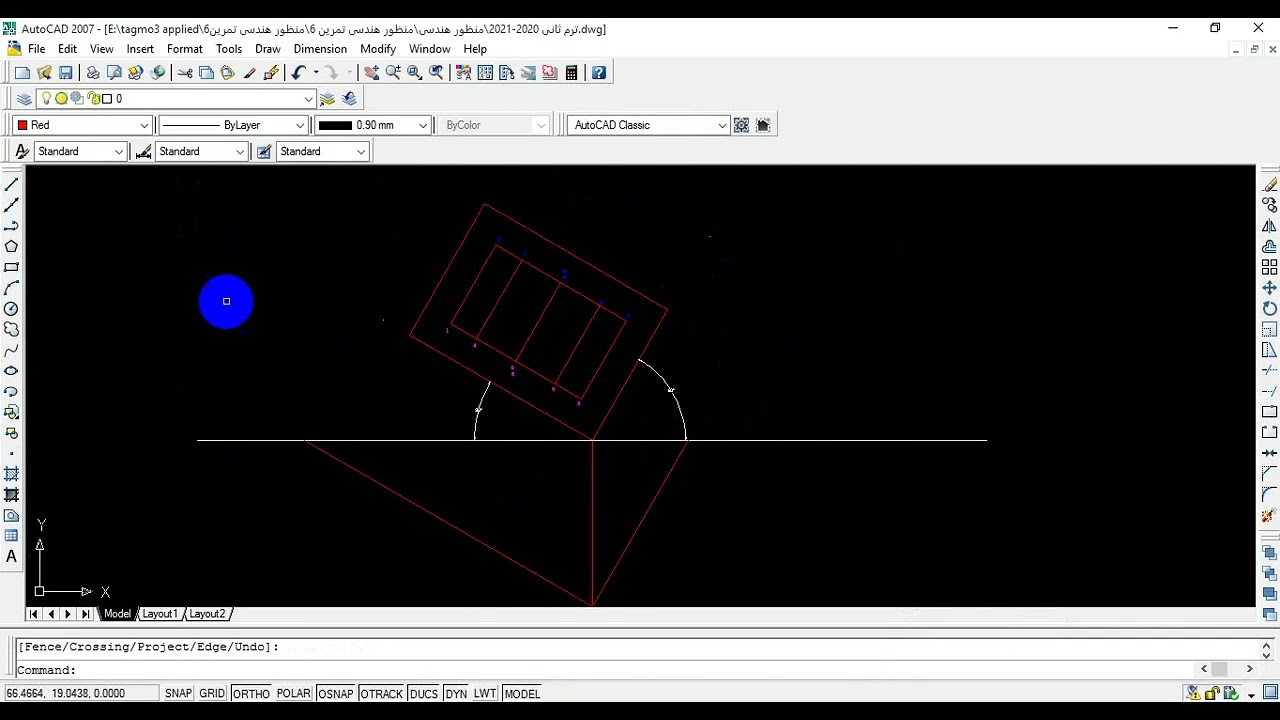
Task: Click the Save floppy disk icon
Action: click(x=66, y=72)
